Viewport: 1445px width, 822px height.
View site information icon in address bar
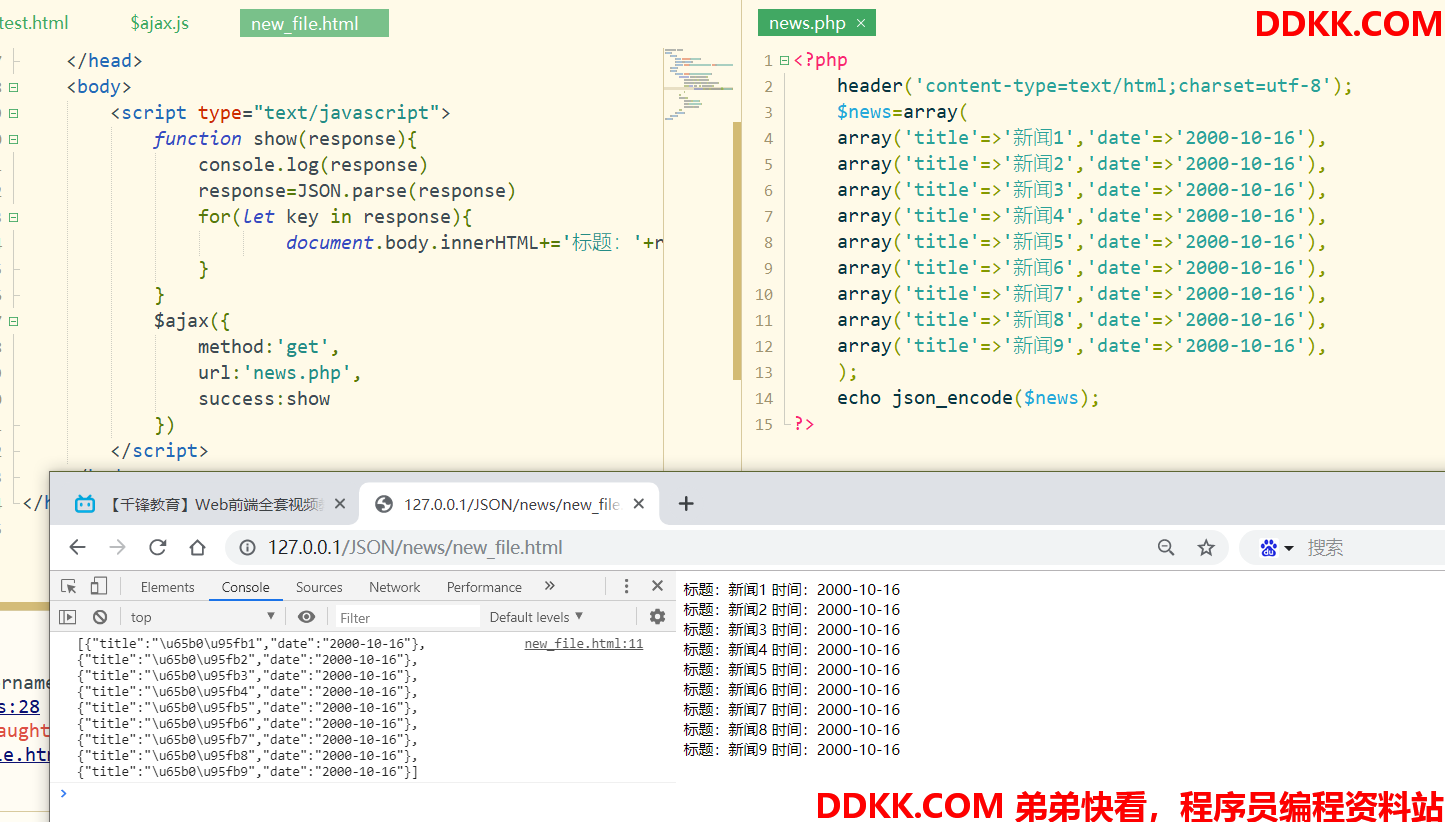(247, 547)
